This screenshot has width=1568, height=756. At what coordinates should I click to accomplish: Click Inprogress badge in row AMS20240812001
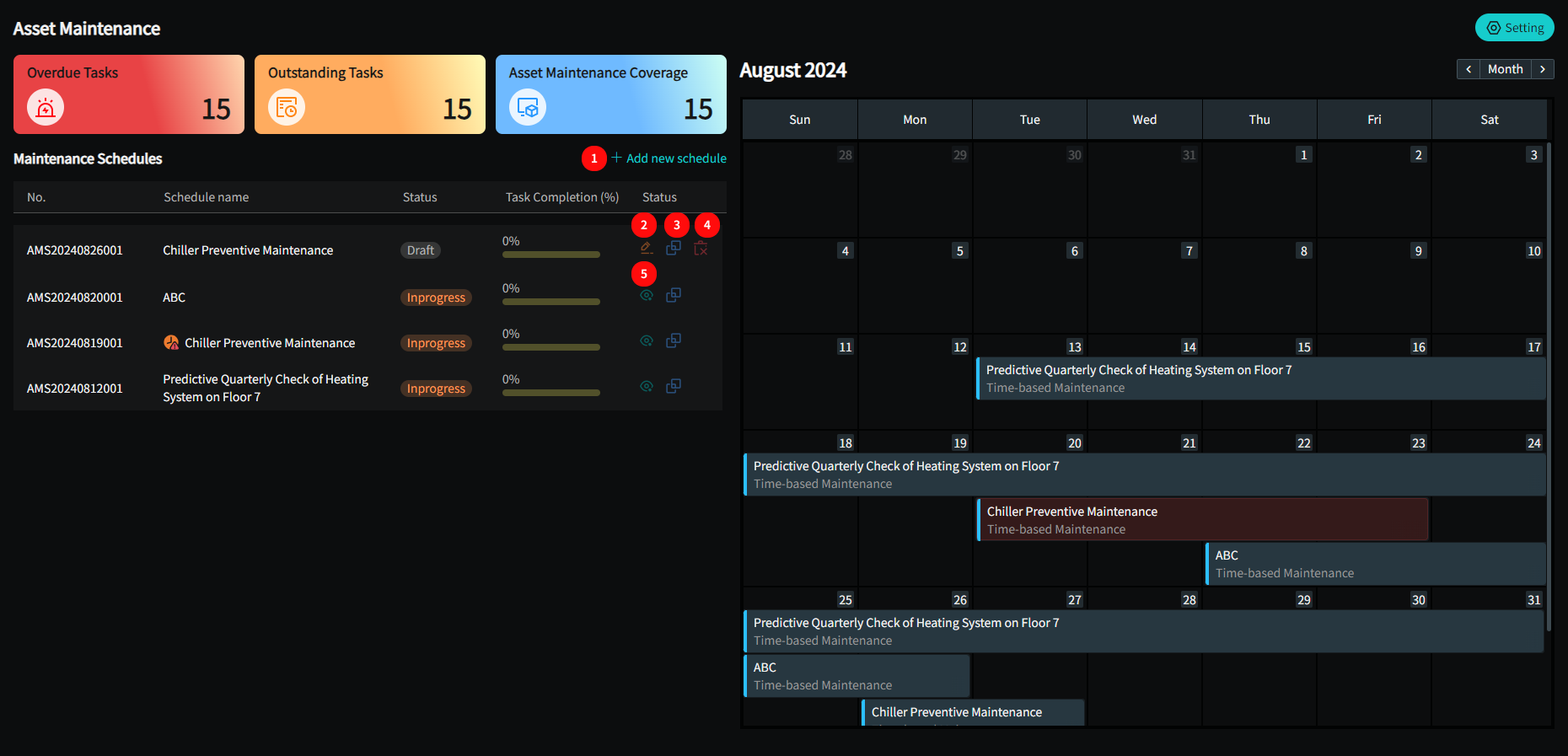pos(436,389)
